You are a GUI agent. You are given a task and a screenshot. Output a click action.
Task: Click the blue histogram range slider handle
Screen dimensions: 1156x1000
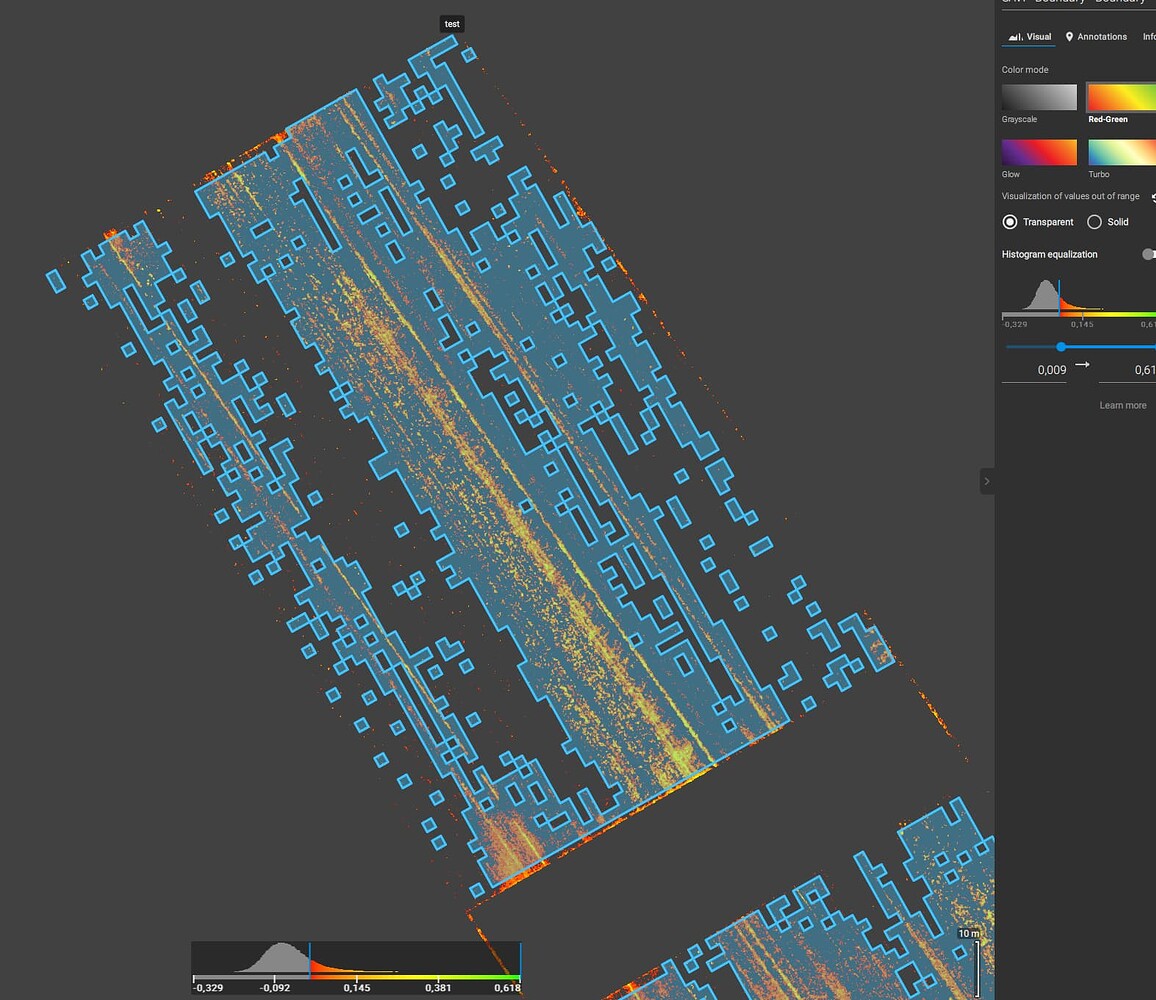coord(1060,346)
